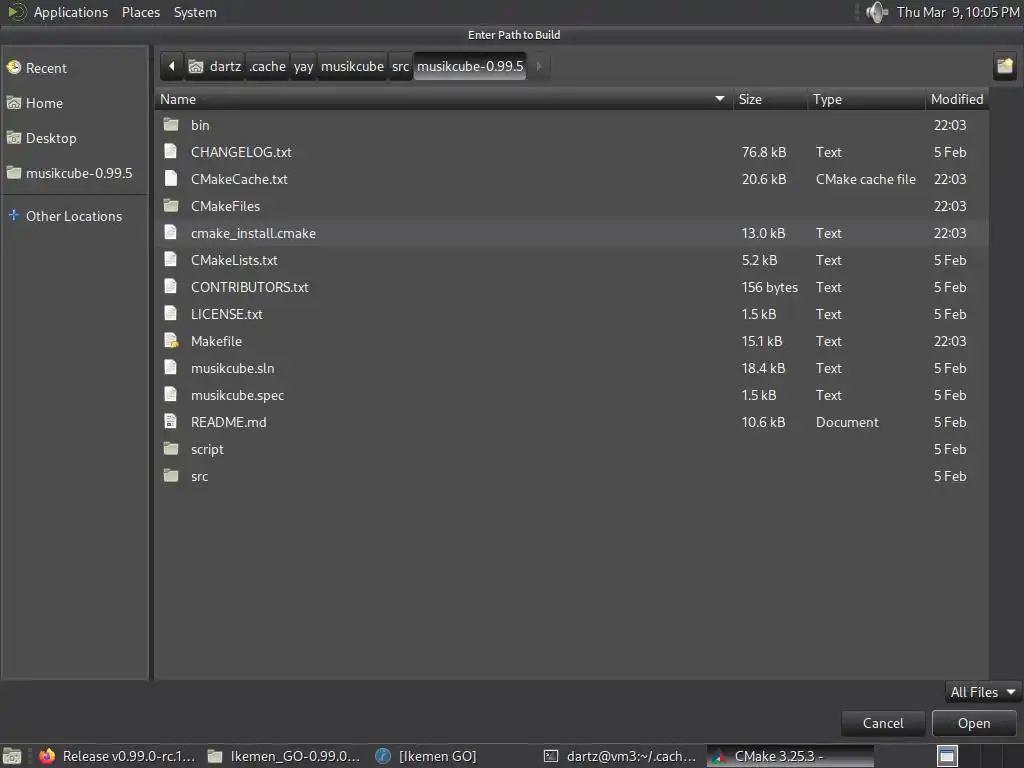
Task: Click the volume speaker icon in top panel
Action: (x=876, y=12)
